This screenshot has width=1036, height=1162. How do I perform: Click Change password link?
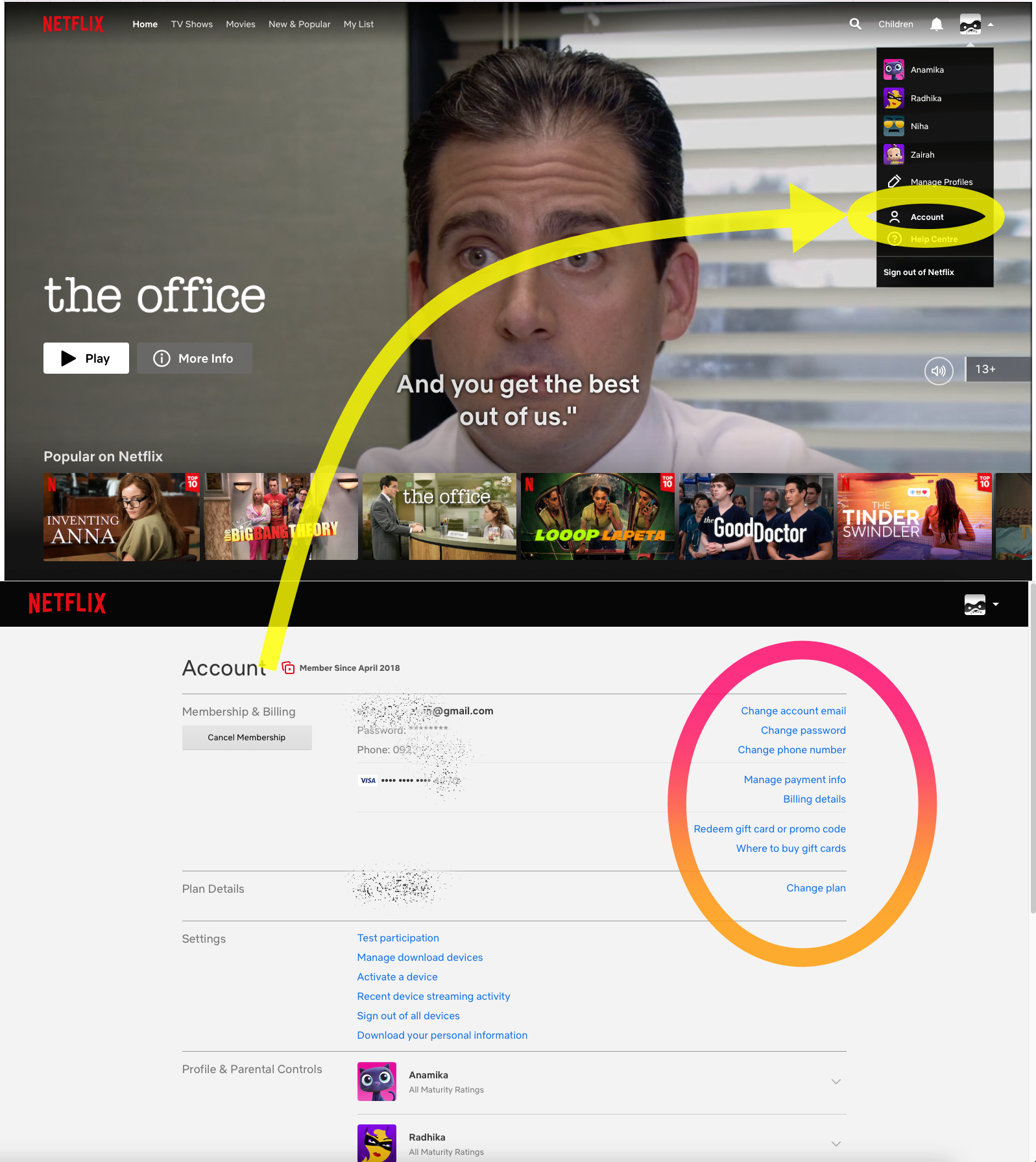(803, 731)
